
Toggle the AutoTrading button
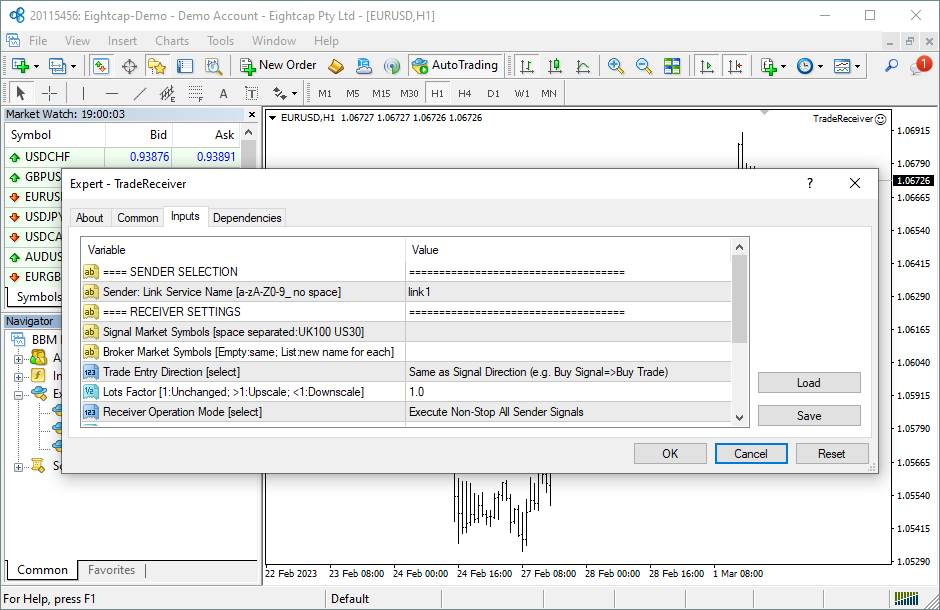(456, 65)
